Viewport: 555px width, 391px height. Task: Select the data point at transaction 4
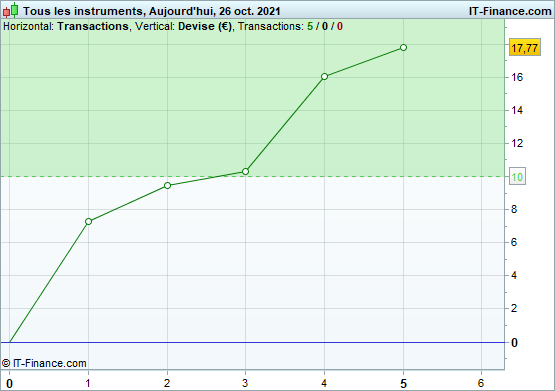tap(325, 76)
